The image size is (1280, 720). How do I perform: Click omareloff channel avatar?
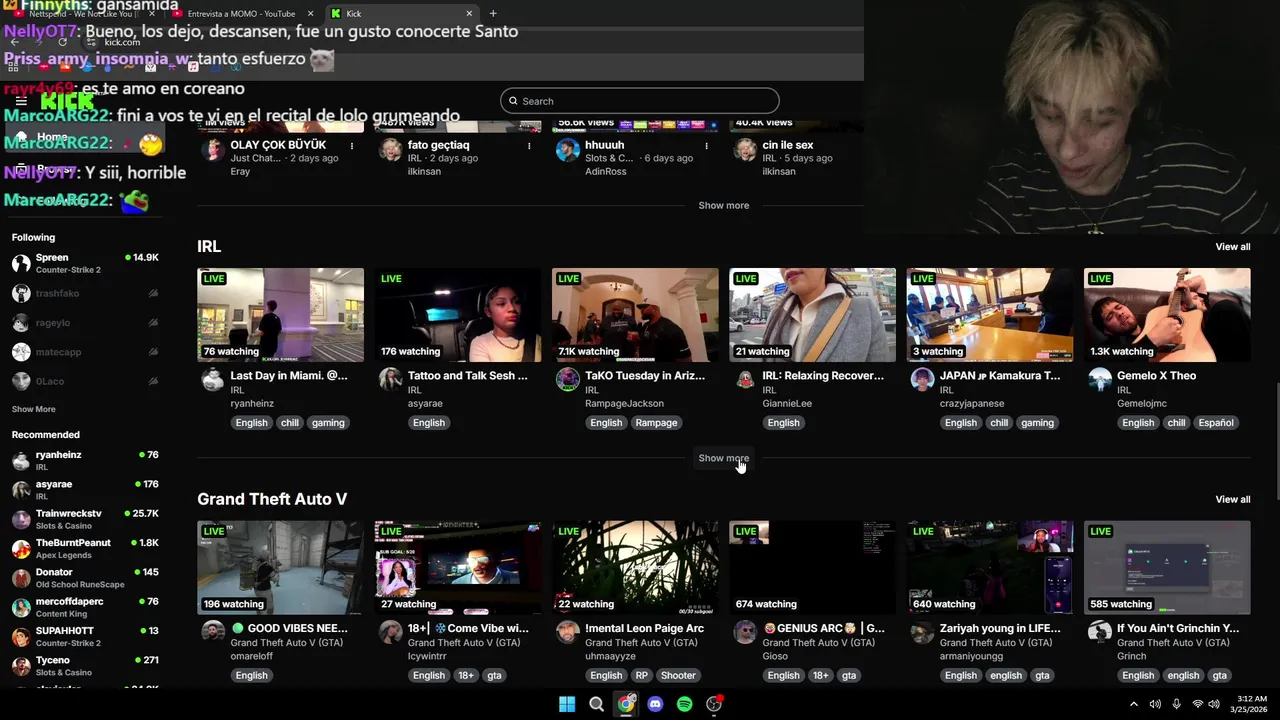(x=212, y=632)
